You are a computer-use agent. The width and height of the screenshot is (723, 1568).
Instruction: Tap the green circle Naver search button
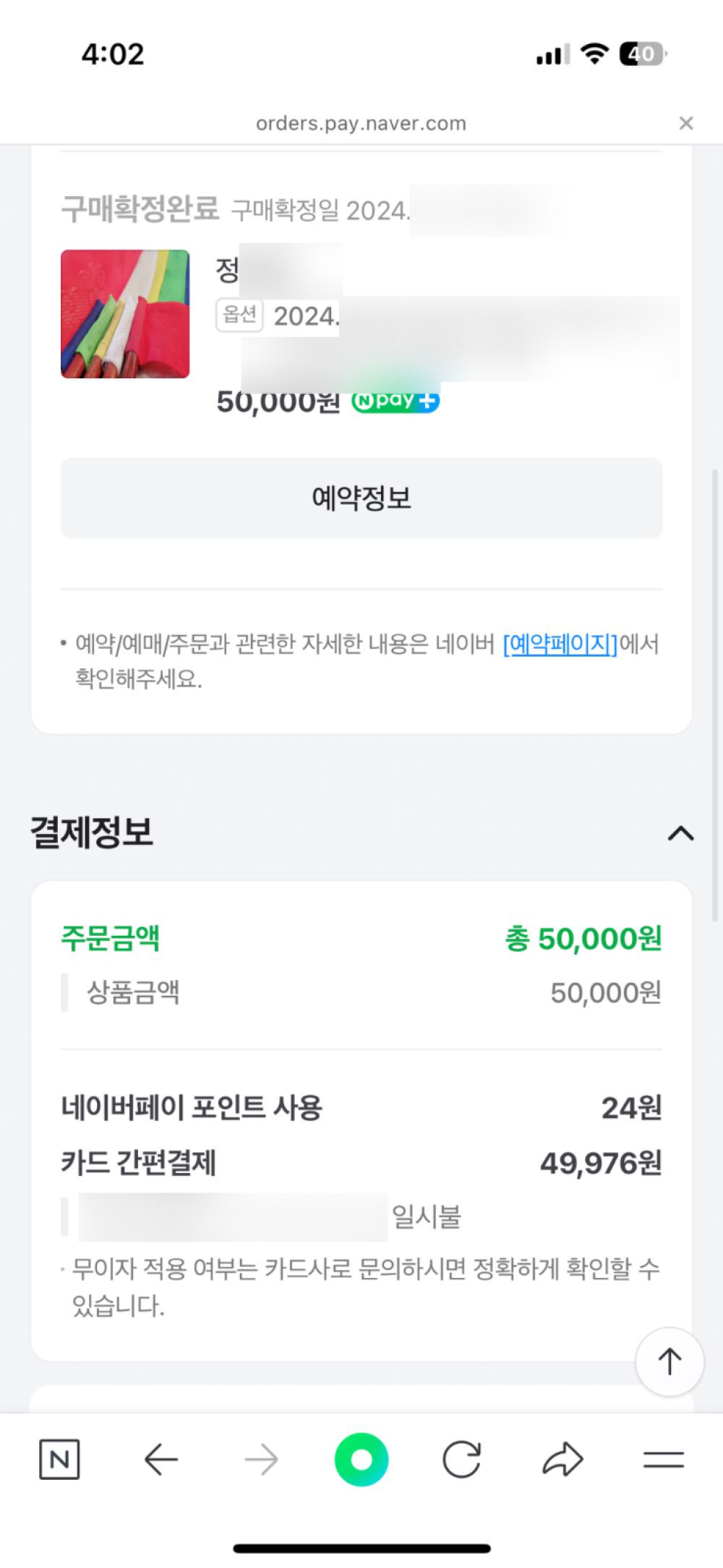pos(361,1460)
